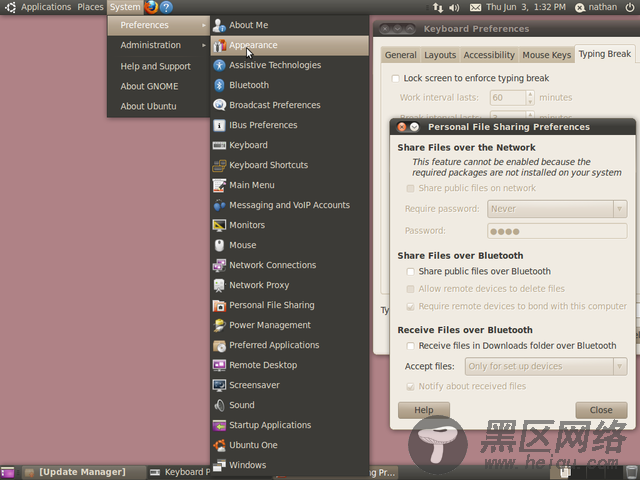
Task: Open the Require password dropdown
Action: pos(557,209)
